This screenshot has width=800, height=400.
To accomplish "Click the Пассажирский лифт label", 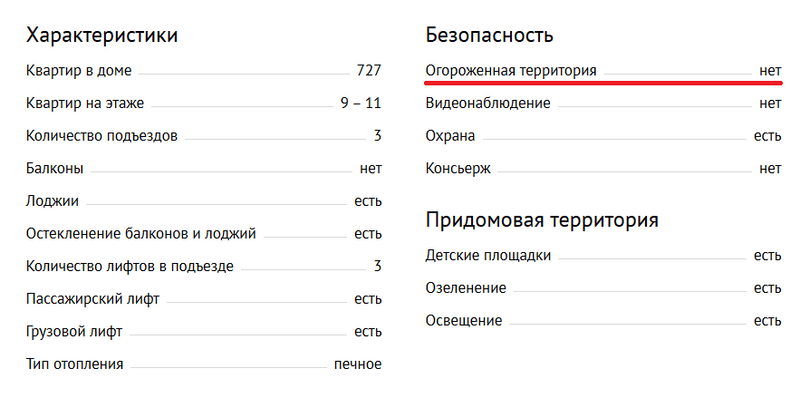I will 93,299.
